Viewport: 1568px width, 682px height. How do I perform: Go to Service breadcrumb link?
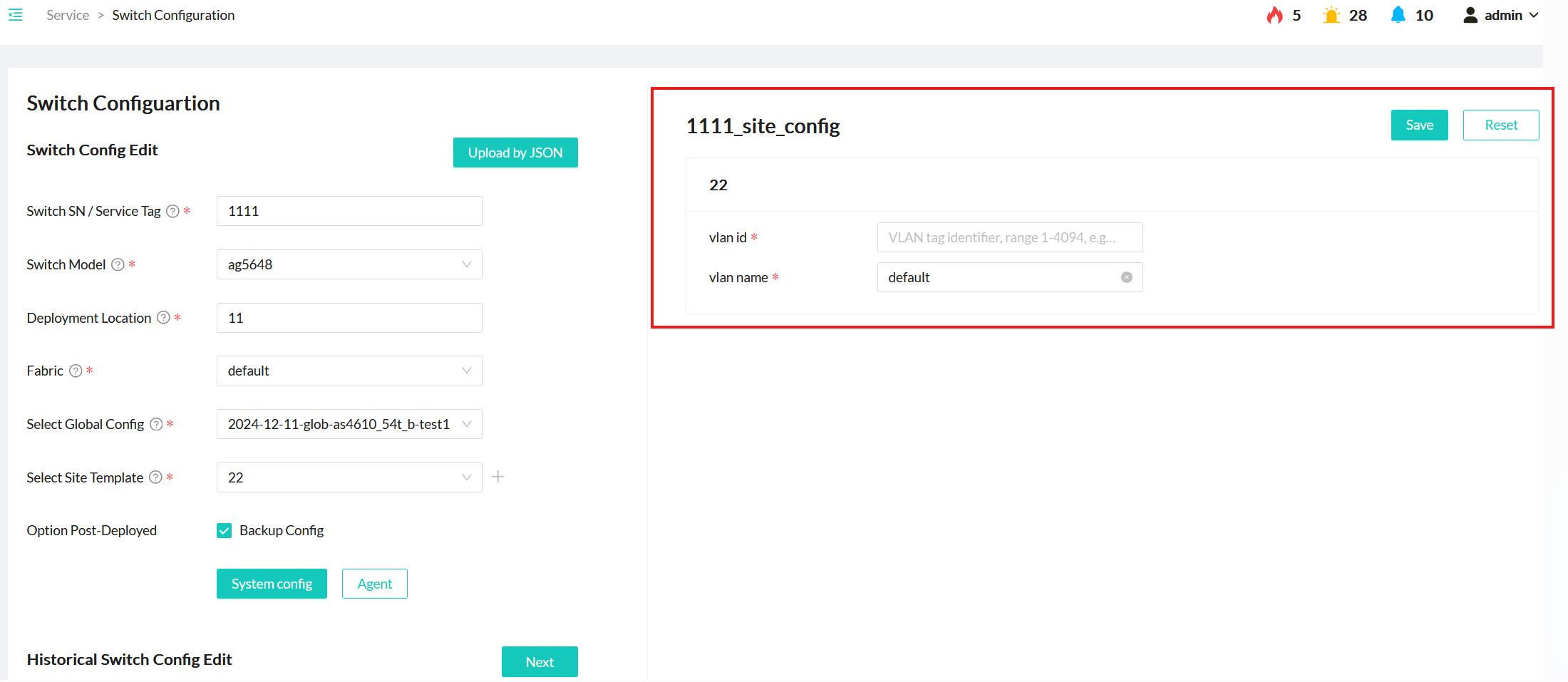[68, 15]
